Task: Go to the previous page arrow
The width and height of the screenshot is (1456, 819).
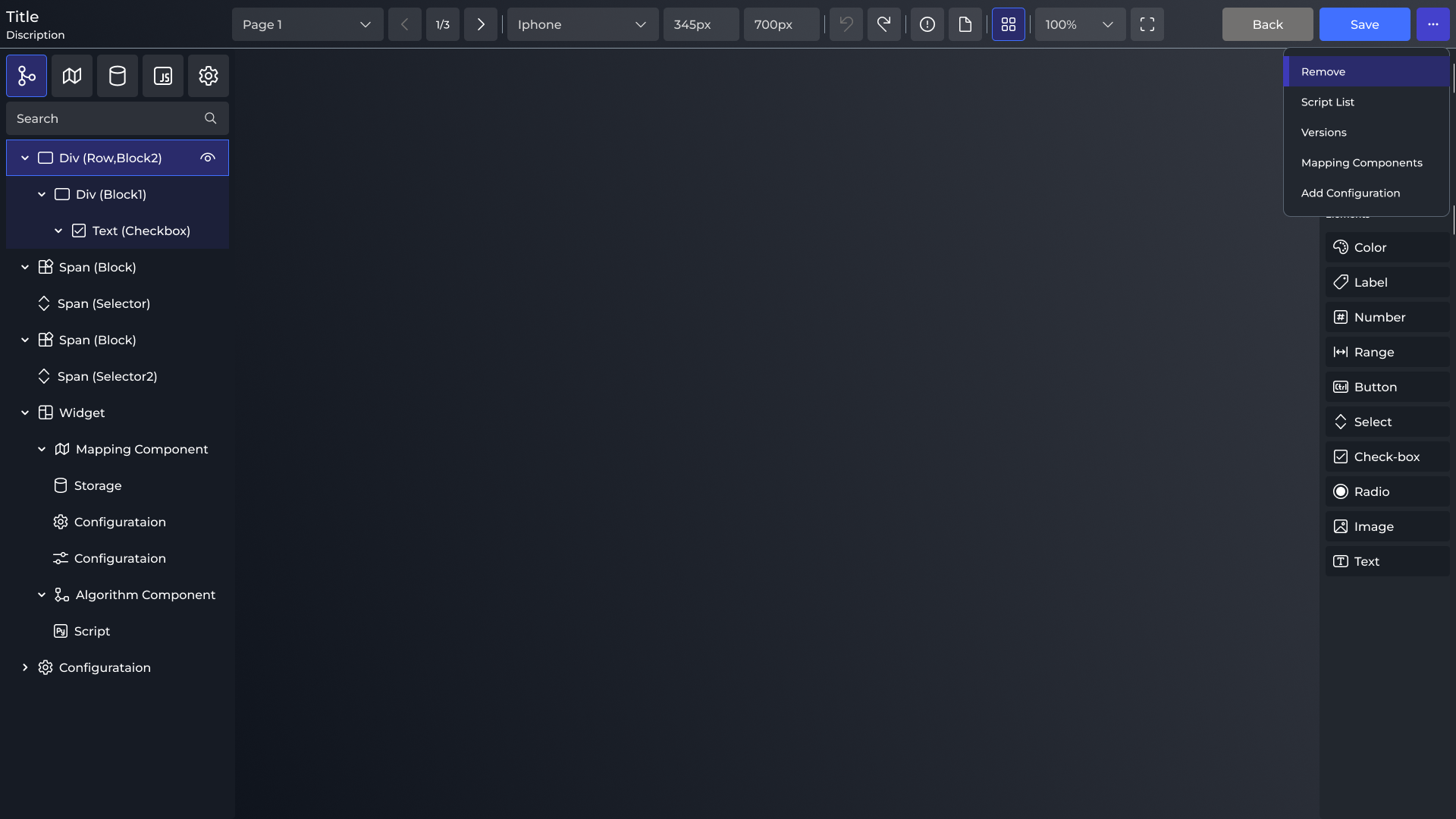Action: click(405, 24)
